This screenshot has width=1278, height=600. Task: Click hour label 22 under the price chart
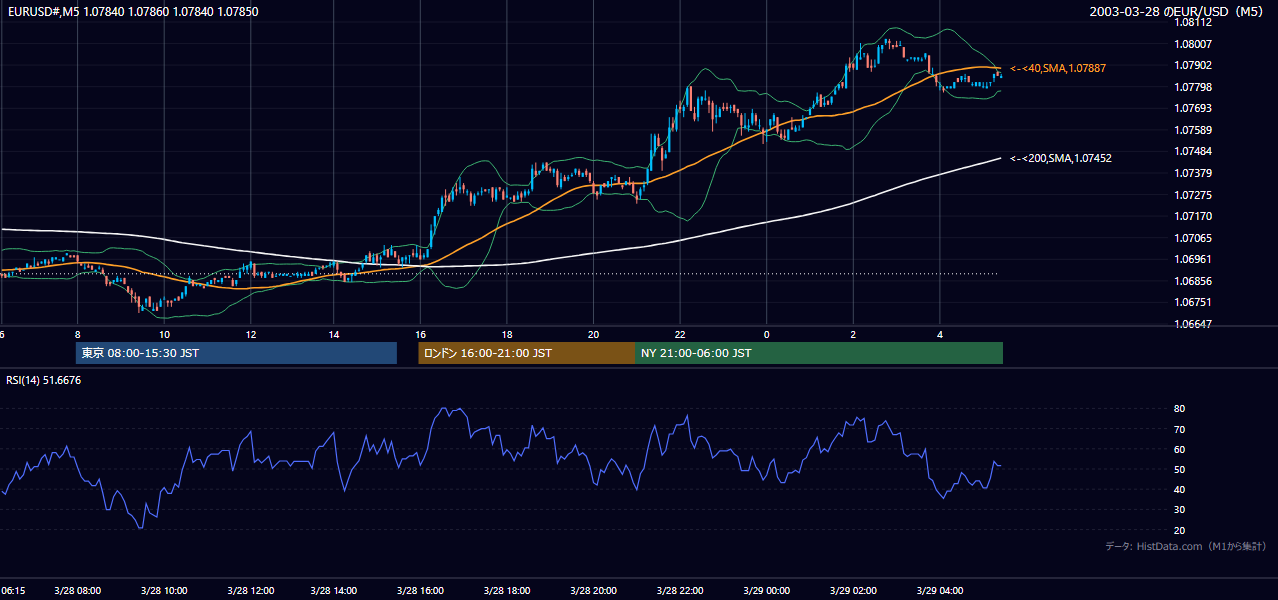coord(680,334)
